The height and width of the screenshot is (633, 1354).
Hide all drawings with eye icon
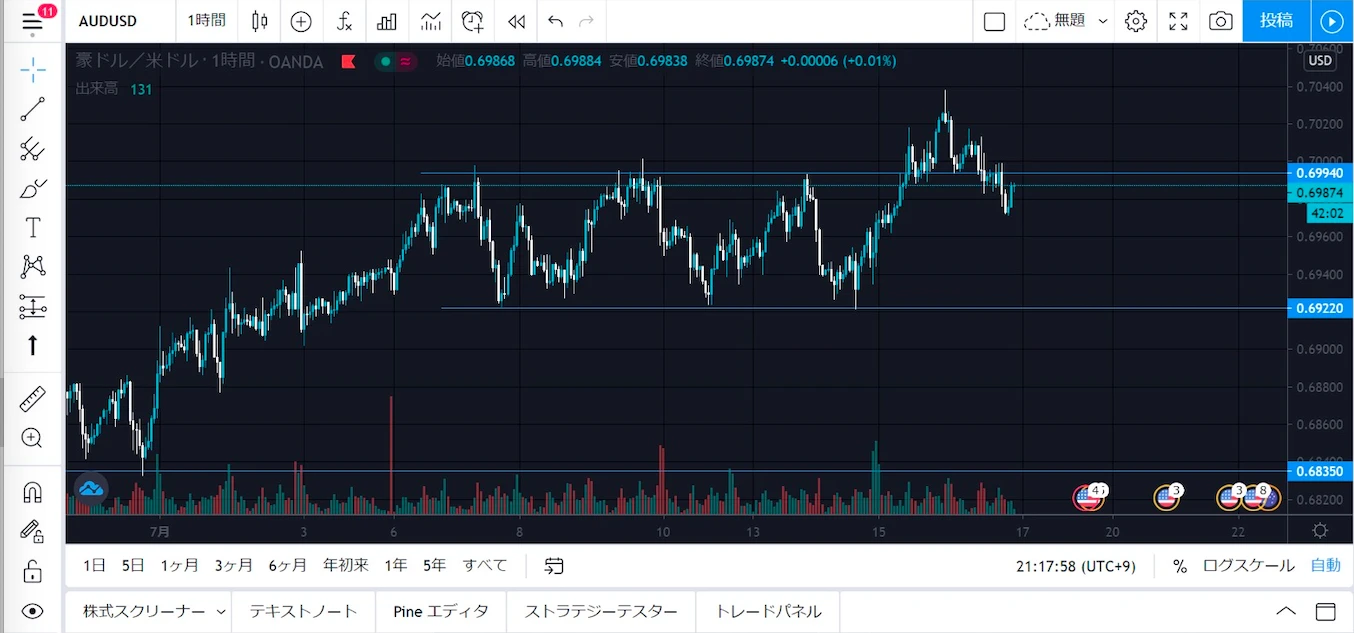click(x=32, y=611)
